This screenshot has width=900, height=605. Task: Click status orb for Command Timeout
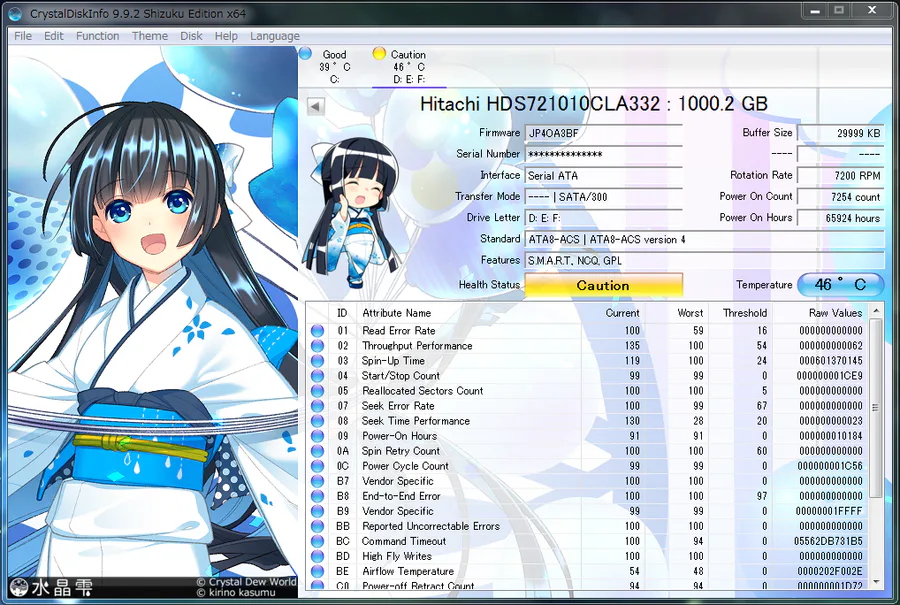(317, 541)
